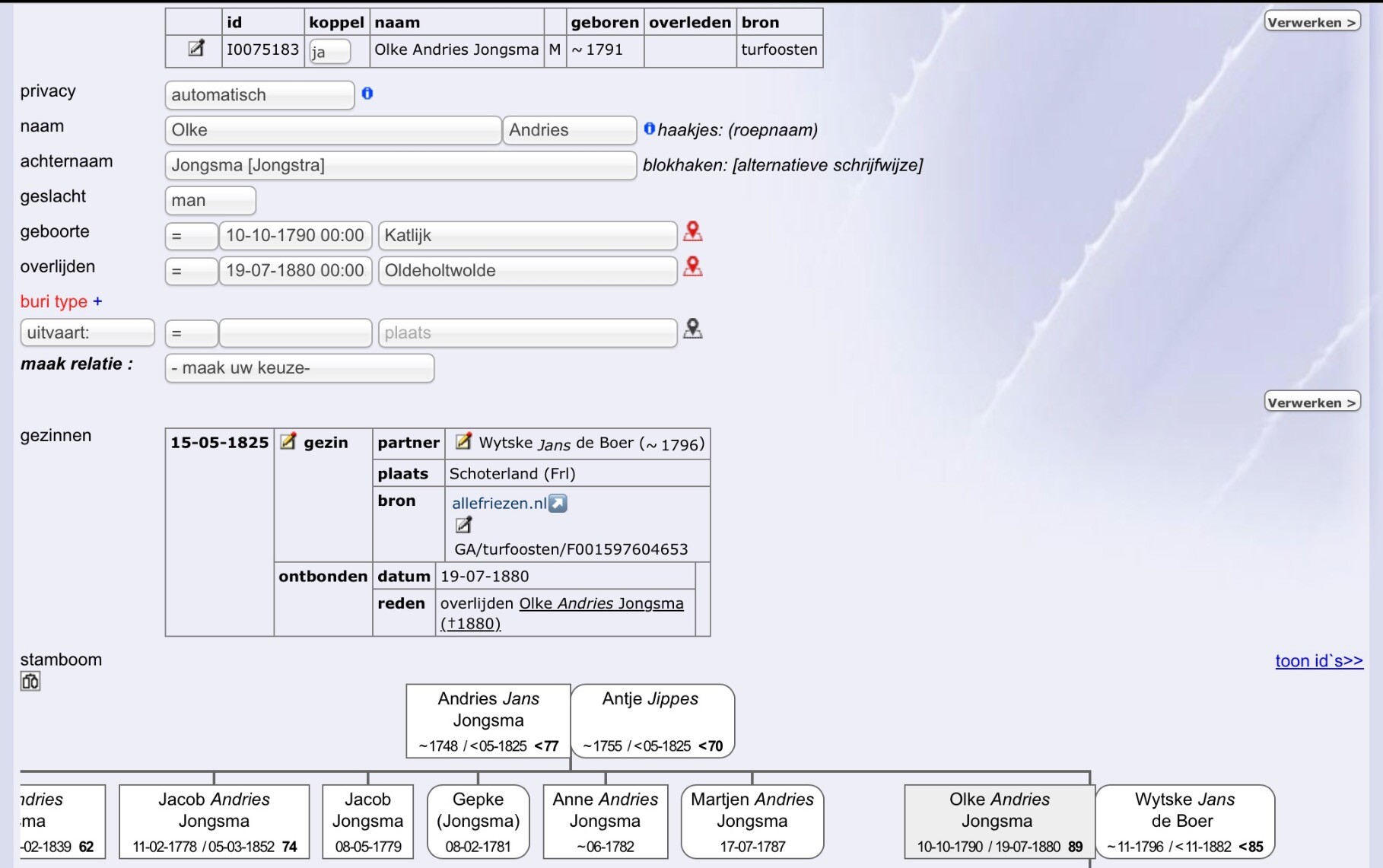Screen dimensions: 1383x868
Task: Focus the first name field 'Olke'
Action: click(333, 130)
